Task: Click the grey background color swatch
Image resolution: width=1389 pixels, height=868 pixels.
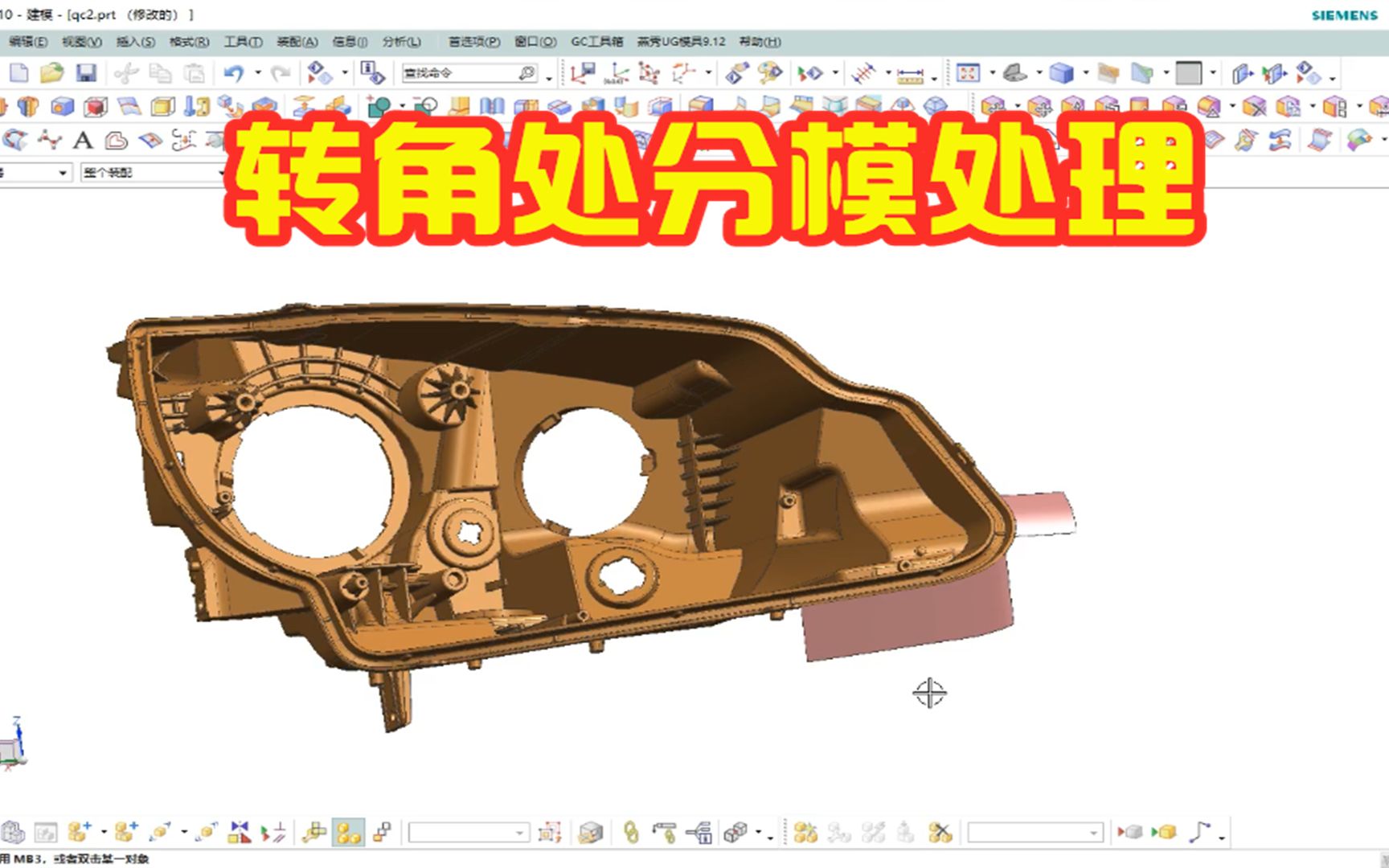Action: coord(1188,74)
